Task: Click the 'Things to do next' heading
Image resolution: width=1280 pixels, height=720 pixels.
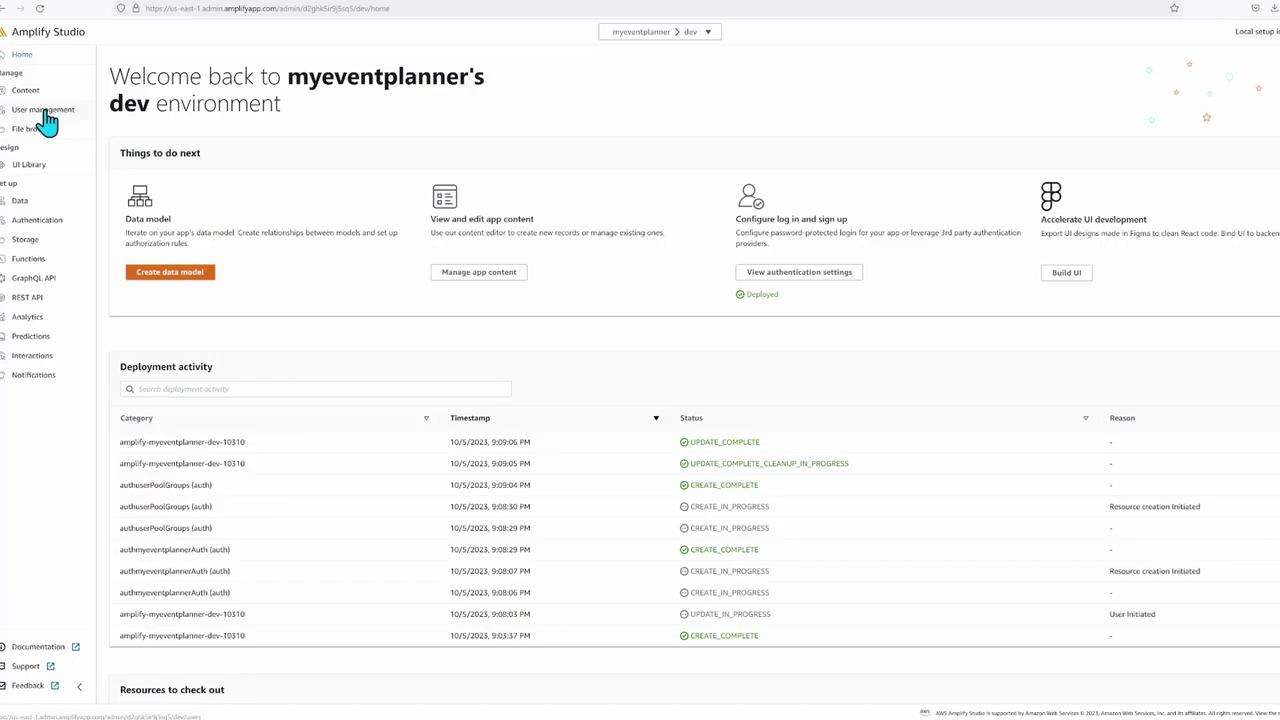Action: (x=160, y=153)
